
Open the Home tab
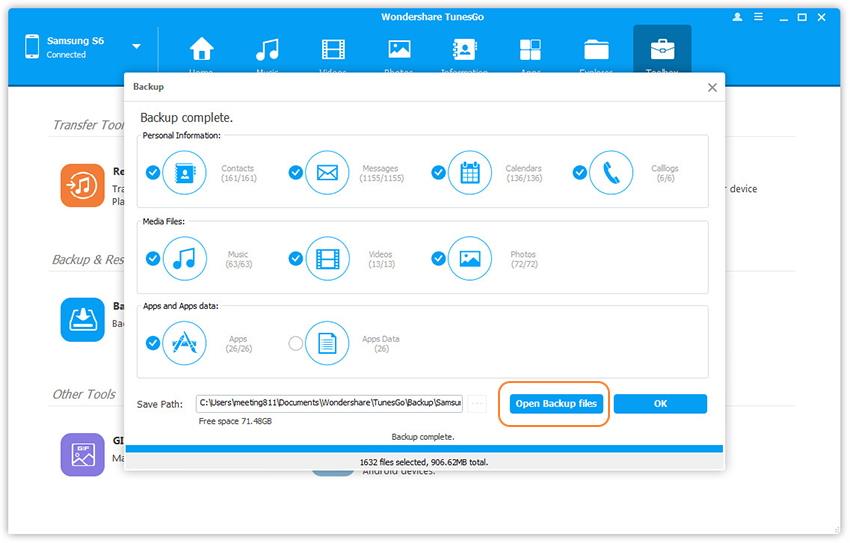point(202,54)
